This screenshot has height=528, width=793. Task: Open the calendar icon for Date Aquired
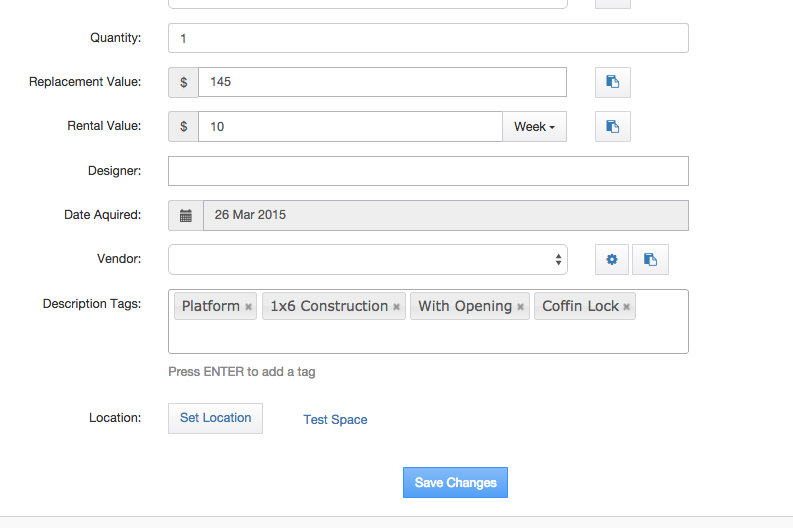click(186, 215)
